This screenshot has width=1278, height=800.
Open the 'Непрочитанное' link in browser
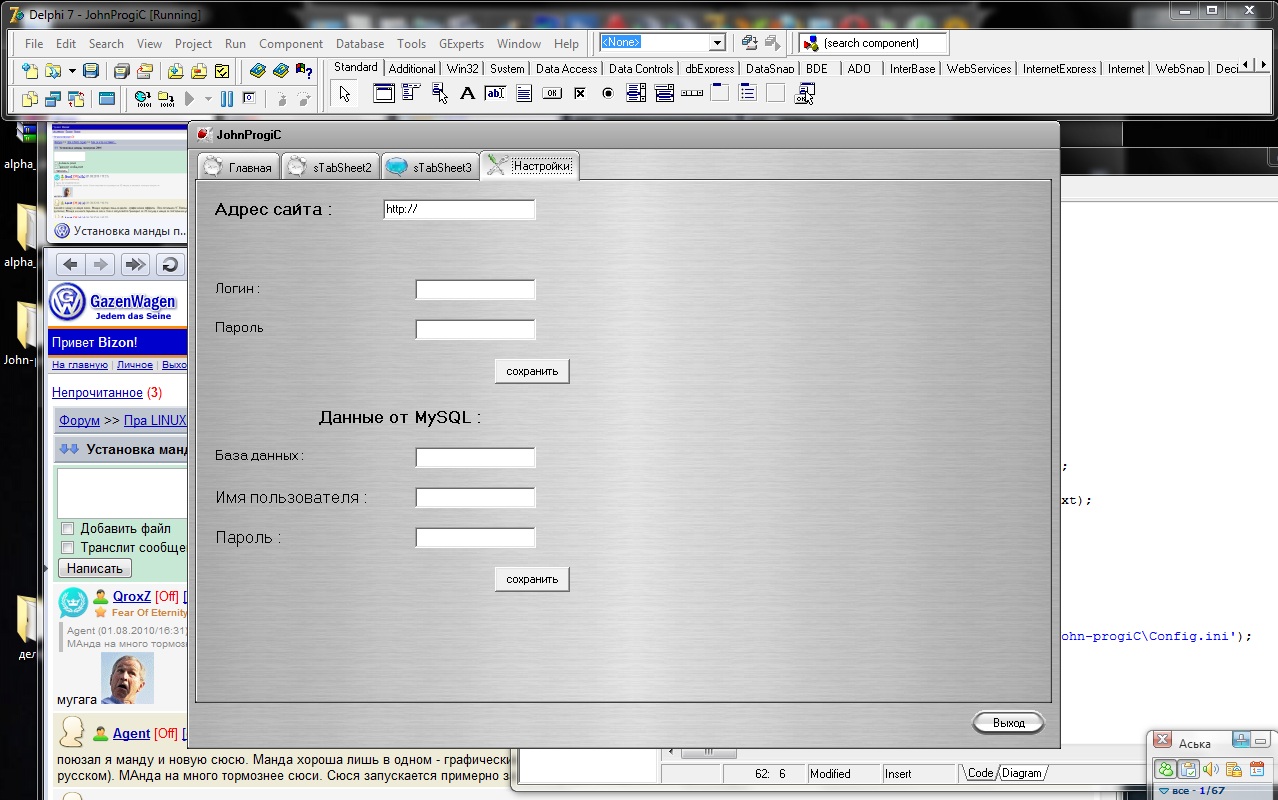[x=97, y=393]
